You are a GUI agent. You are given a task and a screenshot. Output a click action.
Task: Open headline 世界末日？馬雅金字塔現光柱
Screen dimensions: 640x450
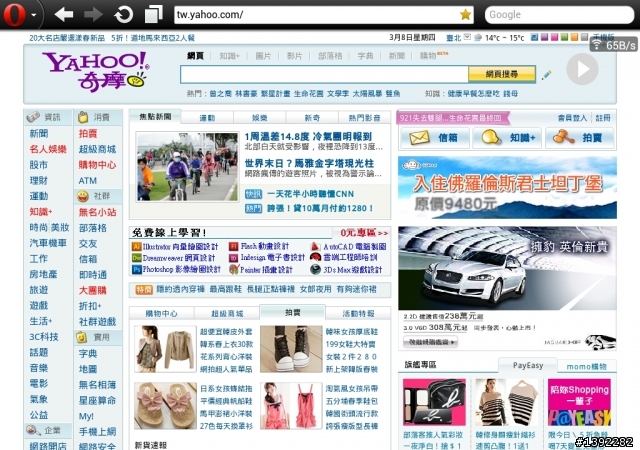click(x=309, y=163)
